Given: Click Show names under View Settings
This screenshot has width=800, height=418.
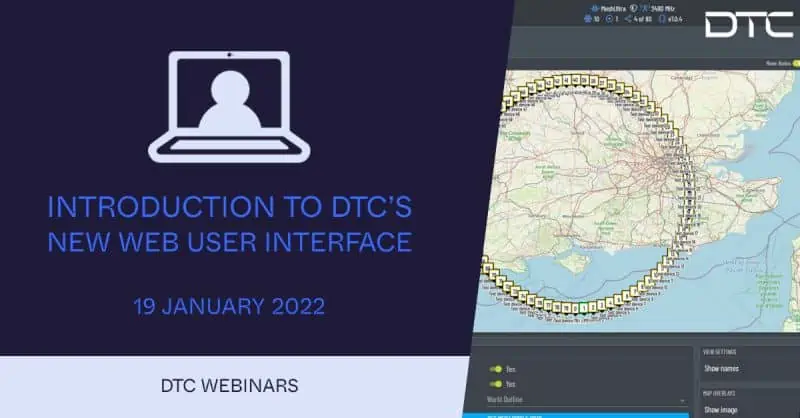Looking at the screenshot, I should pyautogui.click(x=721, y=368).
